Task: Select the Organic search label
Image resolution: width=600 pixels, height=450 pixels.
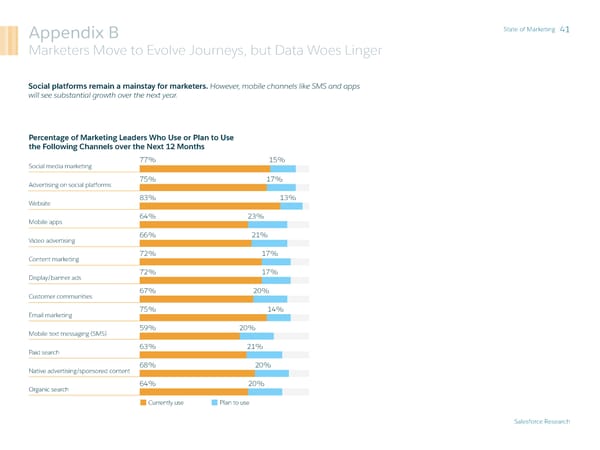Action: [50, 389]
